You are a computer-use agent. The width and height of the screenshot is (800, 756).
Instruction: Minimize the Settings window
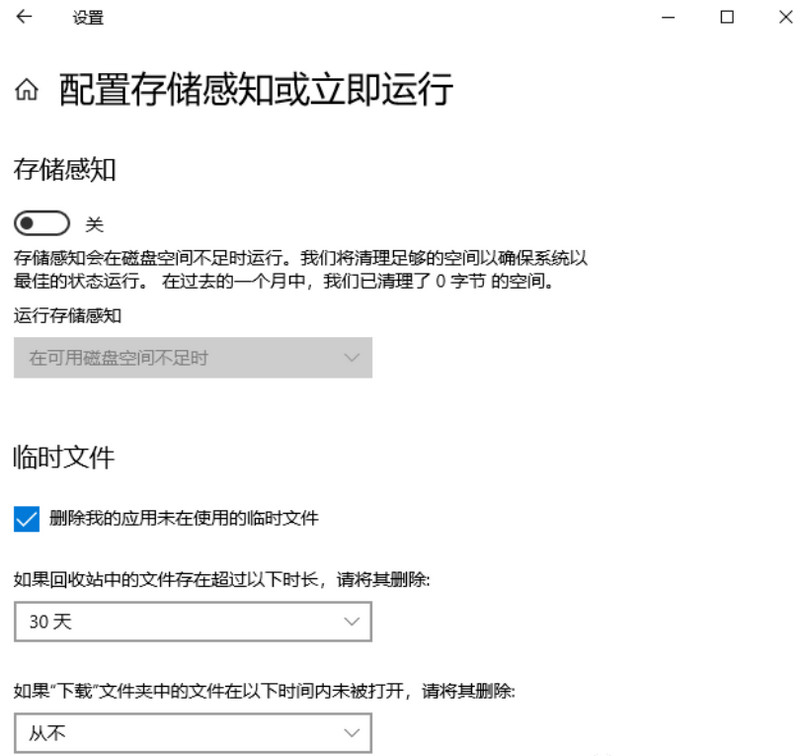pos(668,17)
